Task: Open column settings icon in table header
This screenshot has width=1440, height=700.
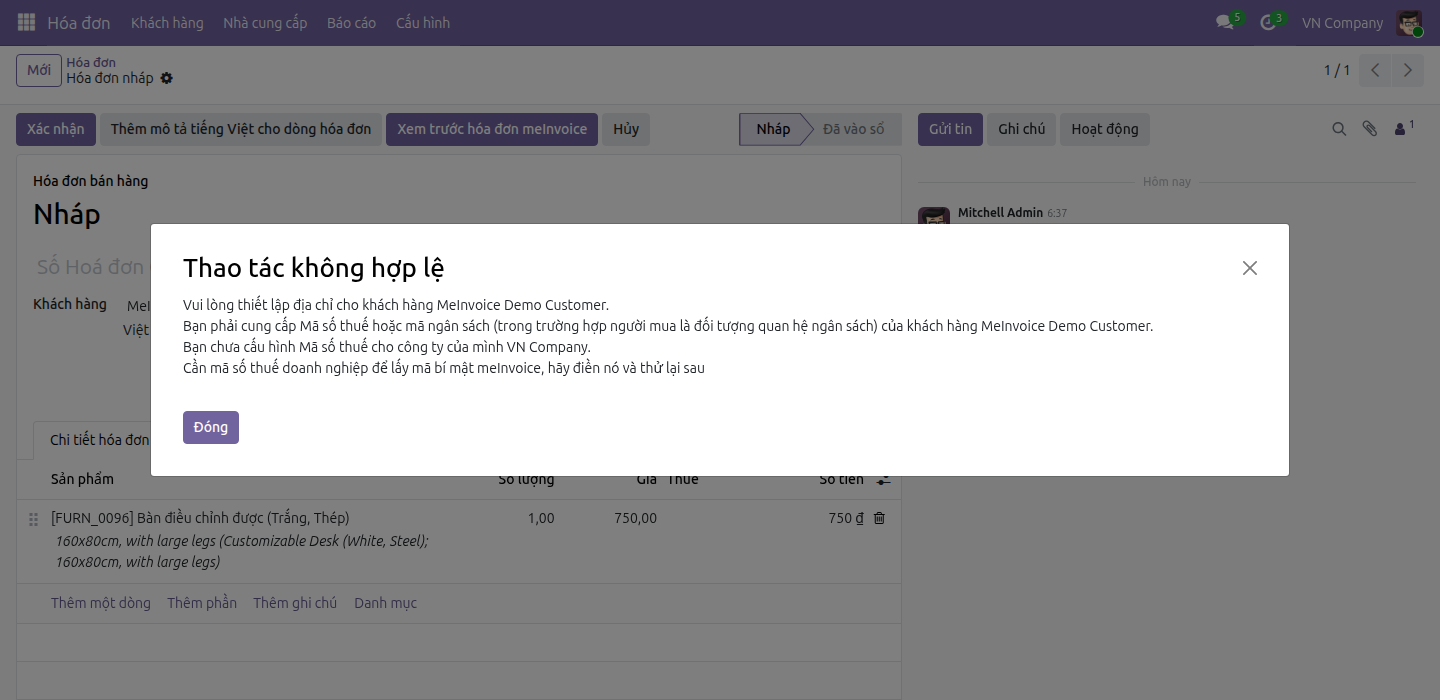Action: [883, 480]
